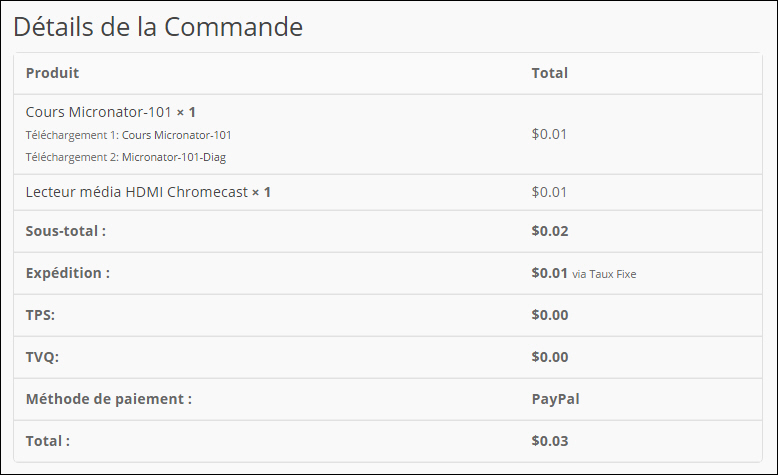Click the Expédition amount $0.01
778x475 pixels.
pos(549,273)
